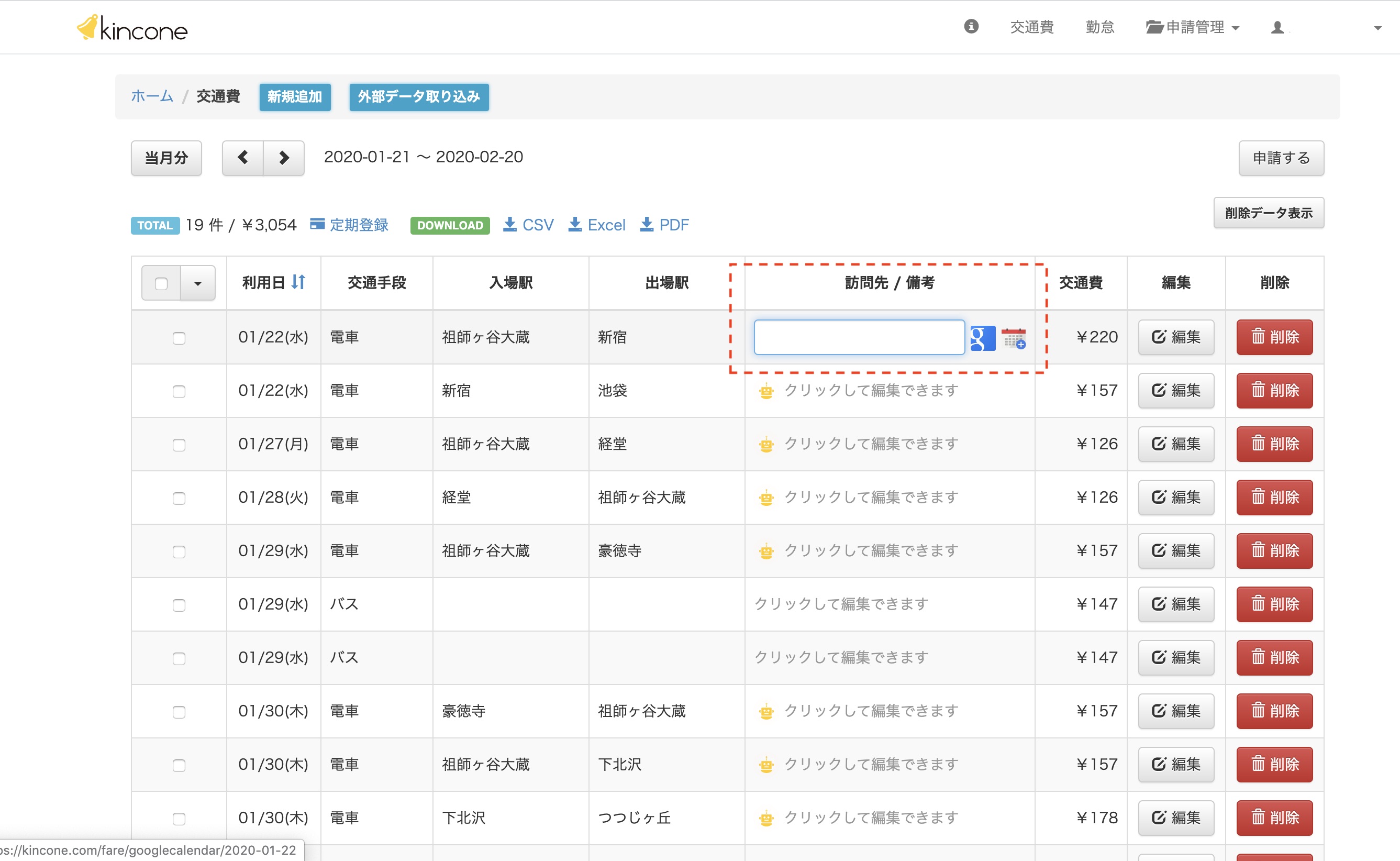Click robot icon in 01/28(火) row
Screen dimensions: 1400x861
pos(766,498)
